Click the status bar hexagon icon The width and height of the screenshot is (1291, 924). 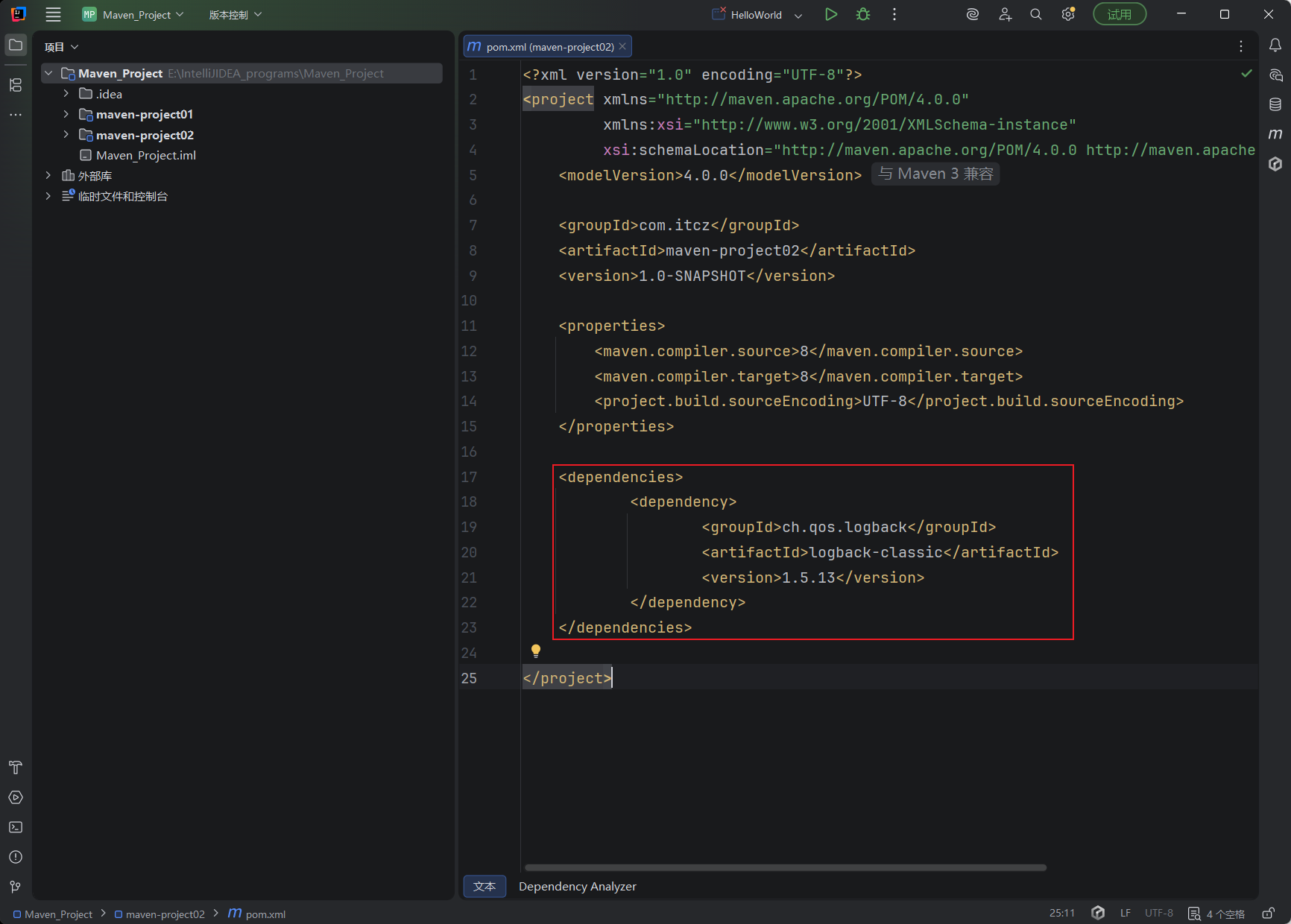[x=1097, y=913]
